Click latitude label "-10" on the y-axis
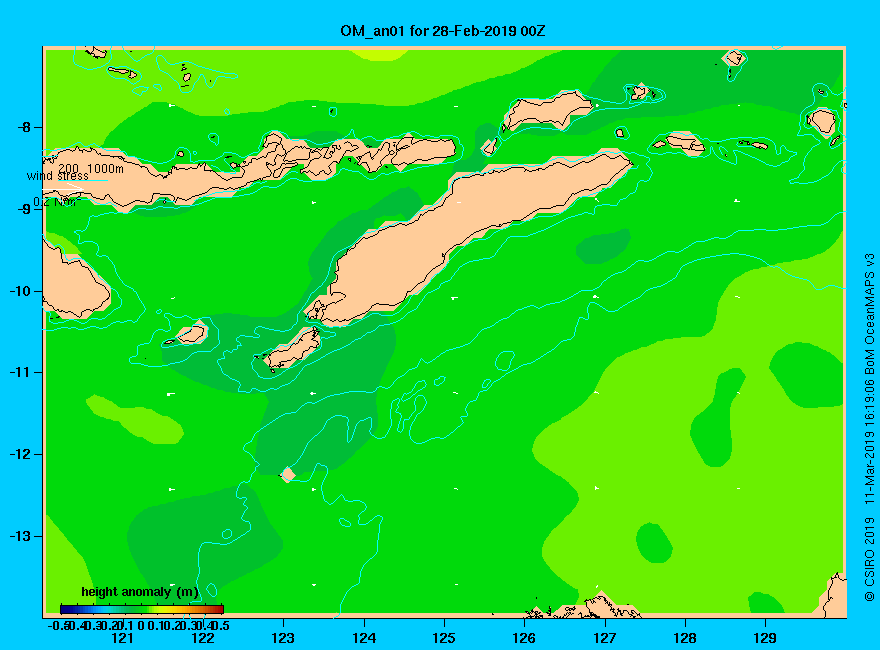This screenshot has width=880, height=650. (21, 291)
